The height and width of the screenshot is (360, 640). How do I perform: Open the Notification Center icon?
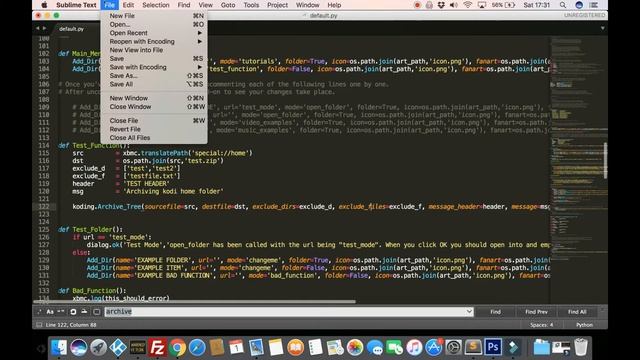coord(594,5)
